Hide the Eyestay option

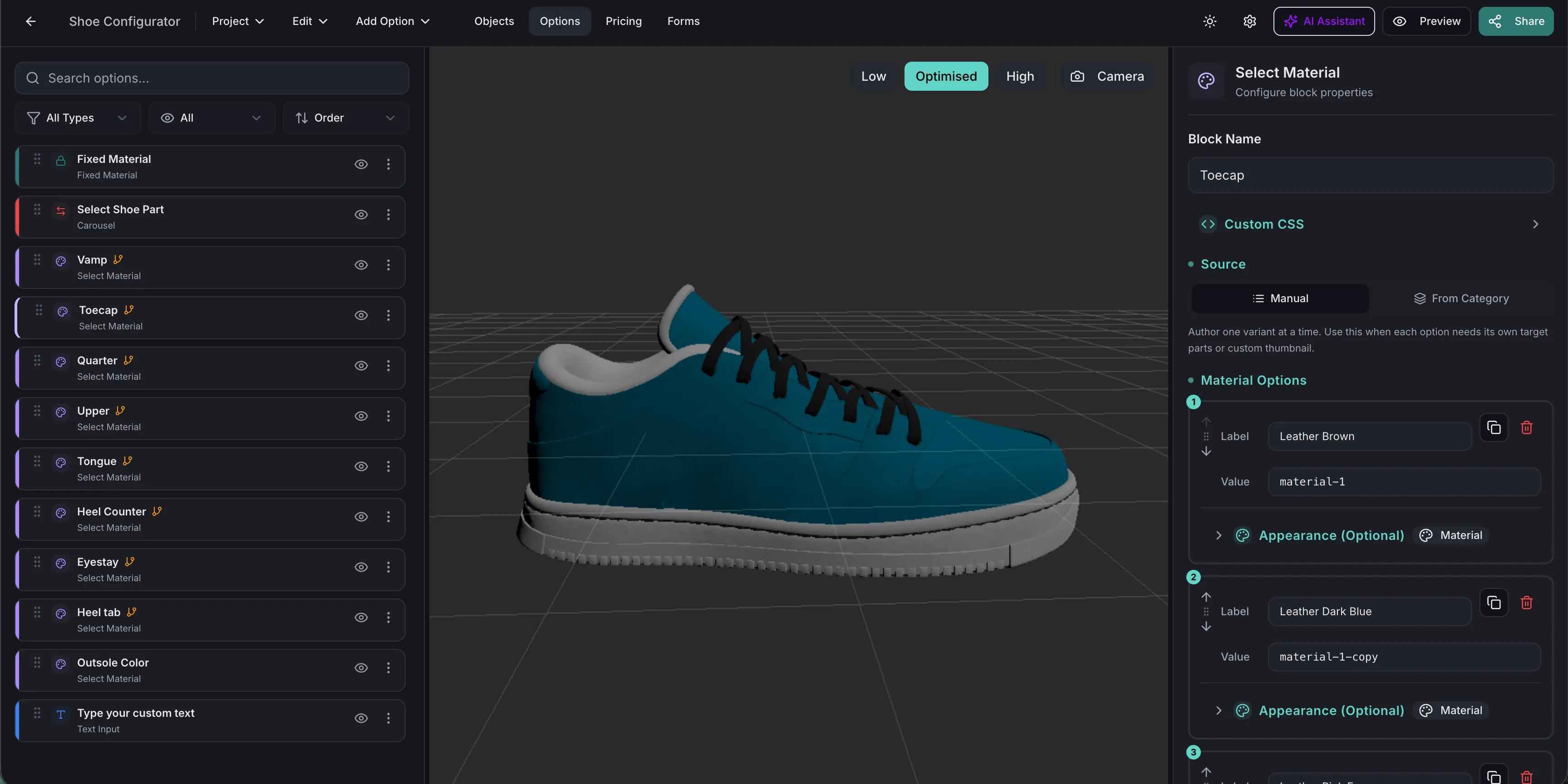[361, 567]
